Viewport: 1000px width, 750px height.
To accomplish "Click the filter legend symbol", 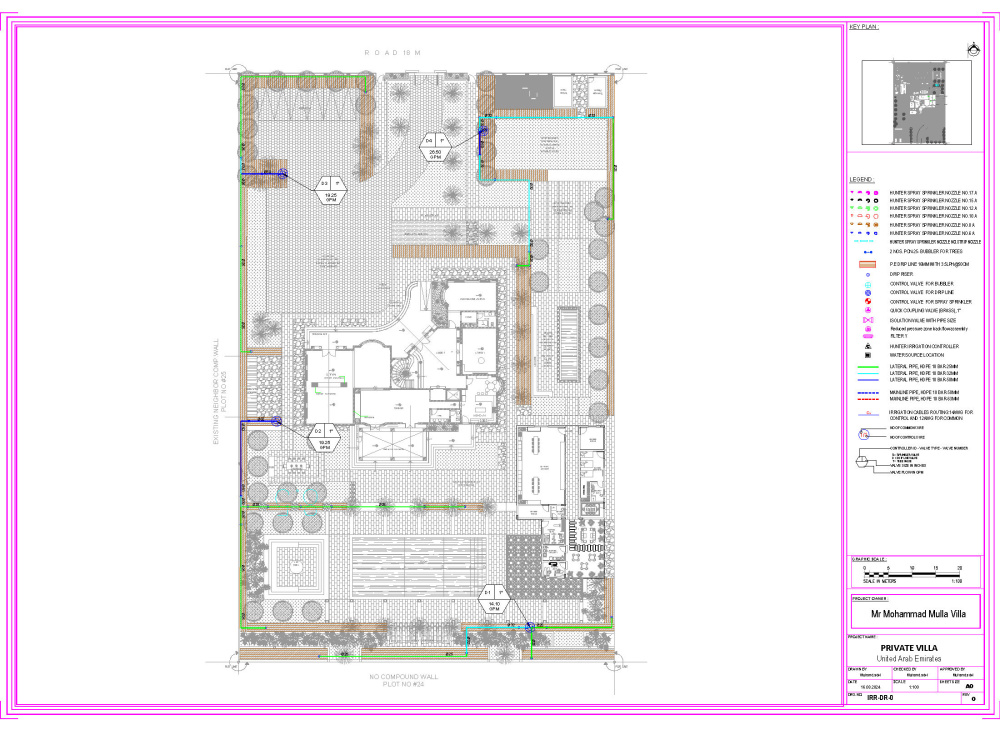I will point(867,336).
